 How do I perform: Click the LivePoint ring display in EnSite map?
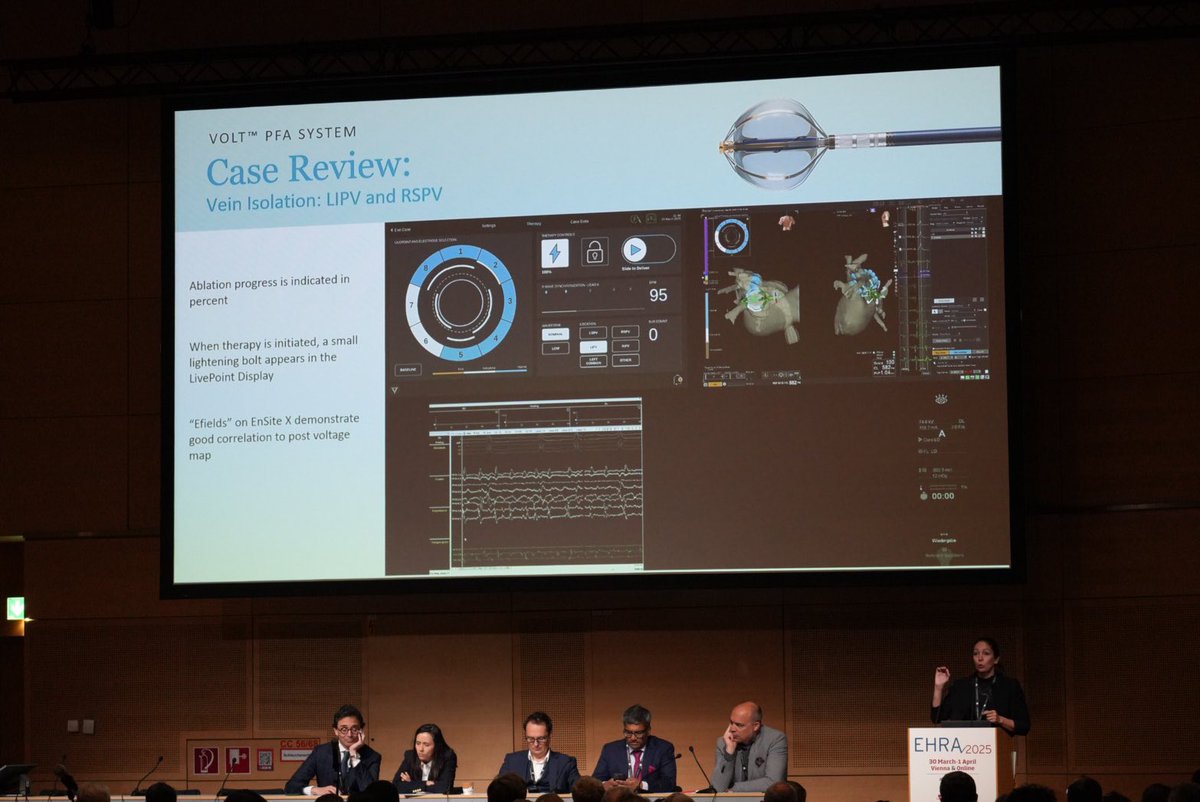pos(732,236)
